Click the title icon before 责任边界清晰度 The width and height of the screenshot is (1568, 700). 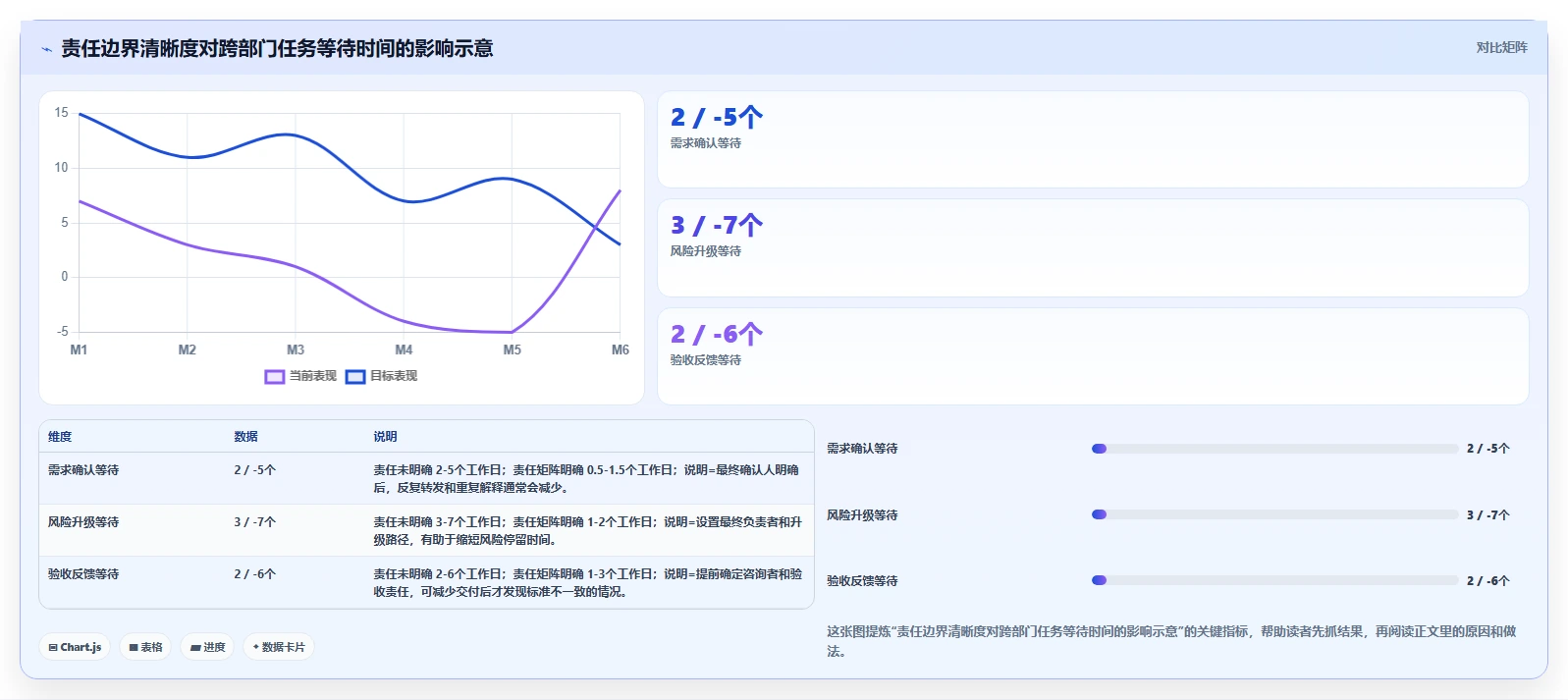click(x=46, y=49)
